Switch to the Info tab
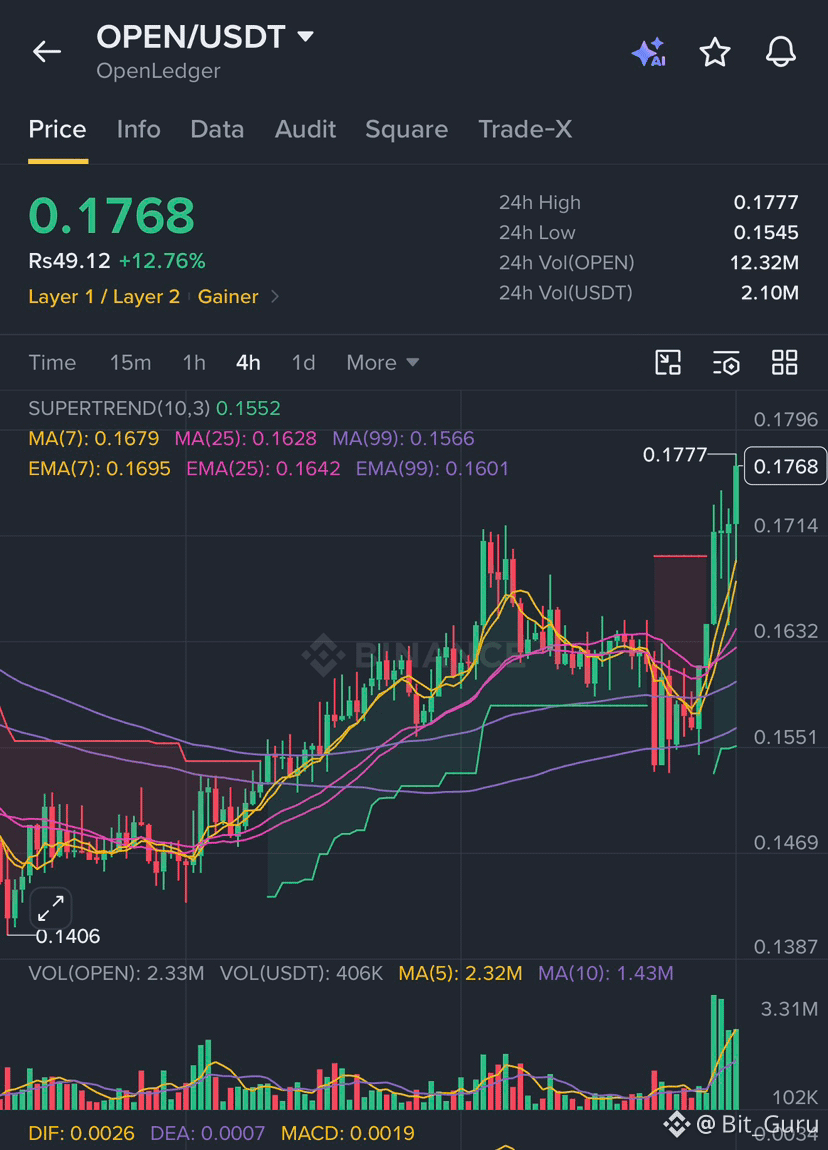Viewport: 828px width, 1150px height. click(x=139, y=129)
